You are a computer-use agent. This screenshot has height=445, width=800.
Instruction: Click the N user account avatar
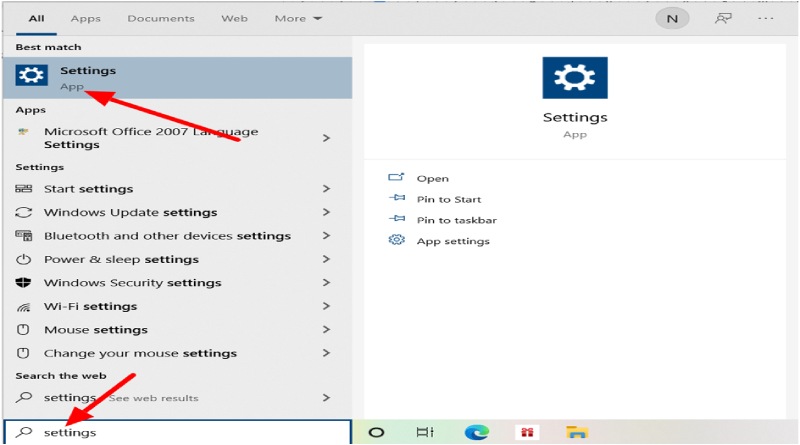[672, 19]
